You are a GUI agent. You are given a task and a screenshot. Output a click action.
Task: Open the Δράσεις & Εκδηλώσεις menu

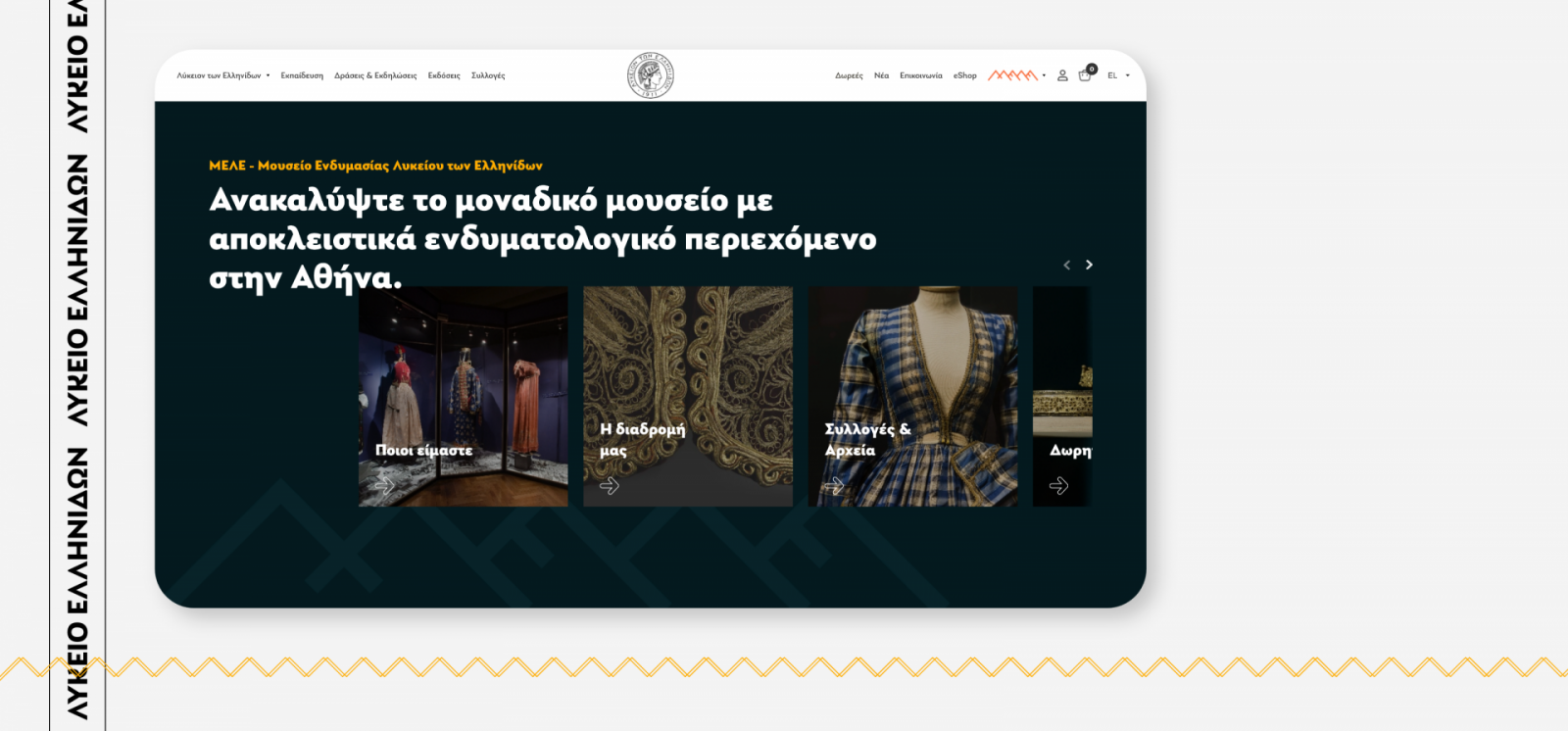(x=375, y=75)
